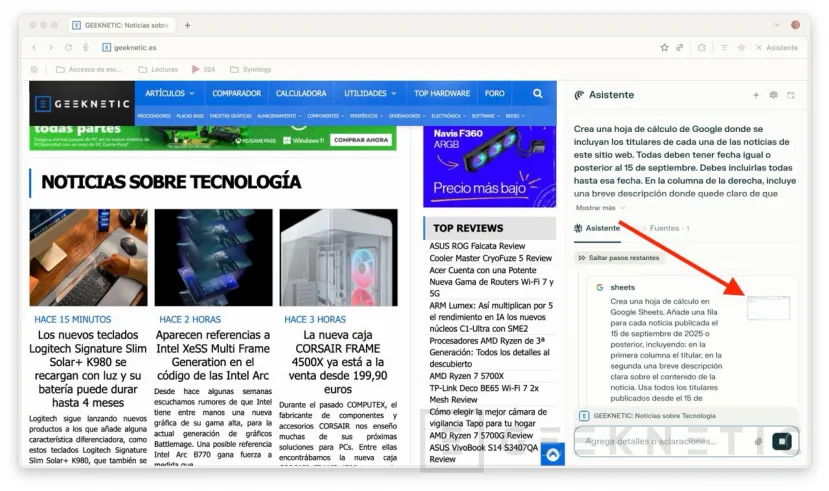The height and width of the screenshot is (491, 829).
Task: Open the Logitech Signature Slim Solar+ K980 article headline
Action: point(88,369)
